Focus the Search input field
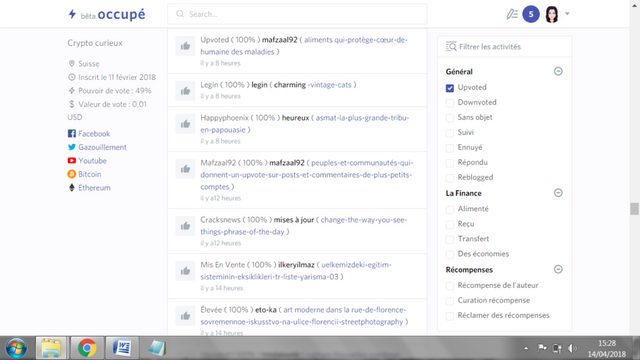The height and width of the screenshot is (360, 640). (x=297, y=14)
